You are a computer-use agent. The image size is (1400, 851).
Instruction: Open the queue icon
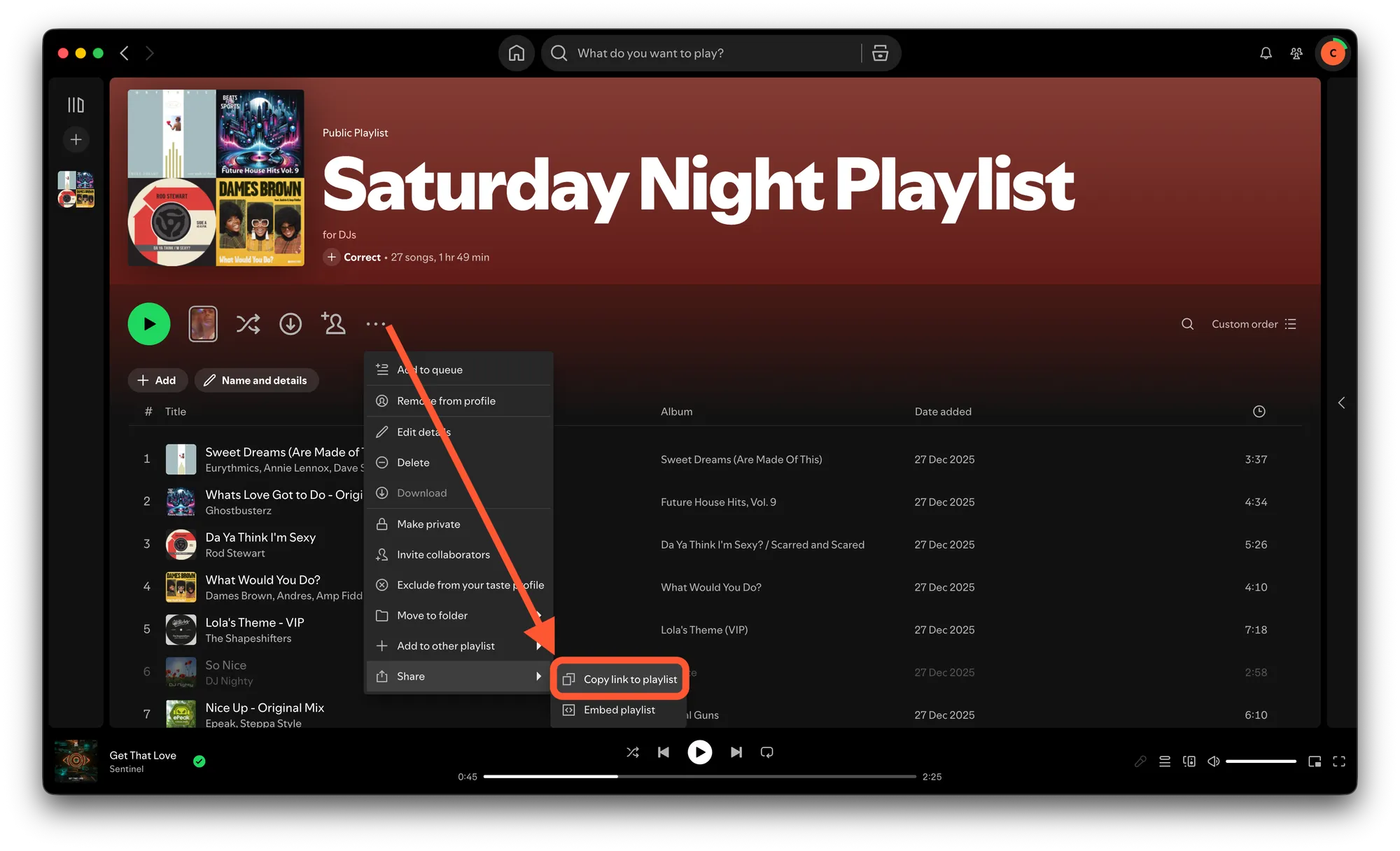point(1165,761)
